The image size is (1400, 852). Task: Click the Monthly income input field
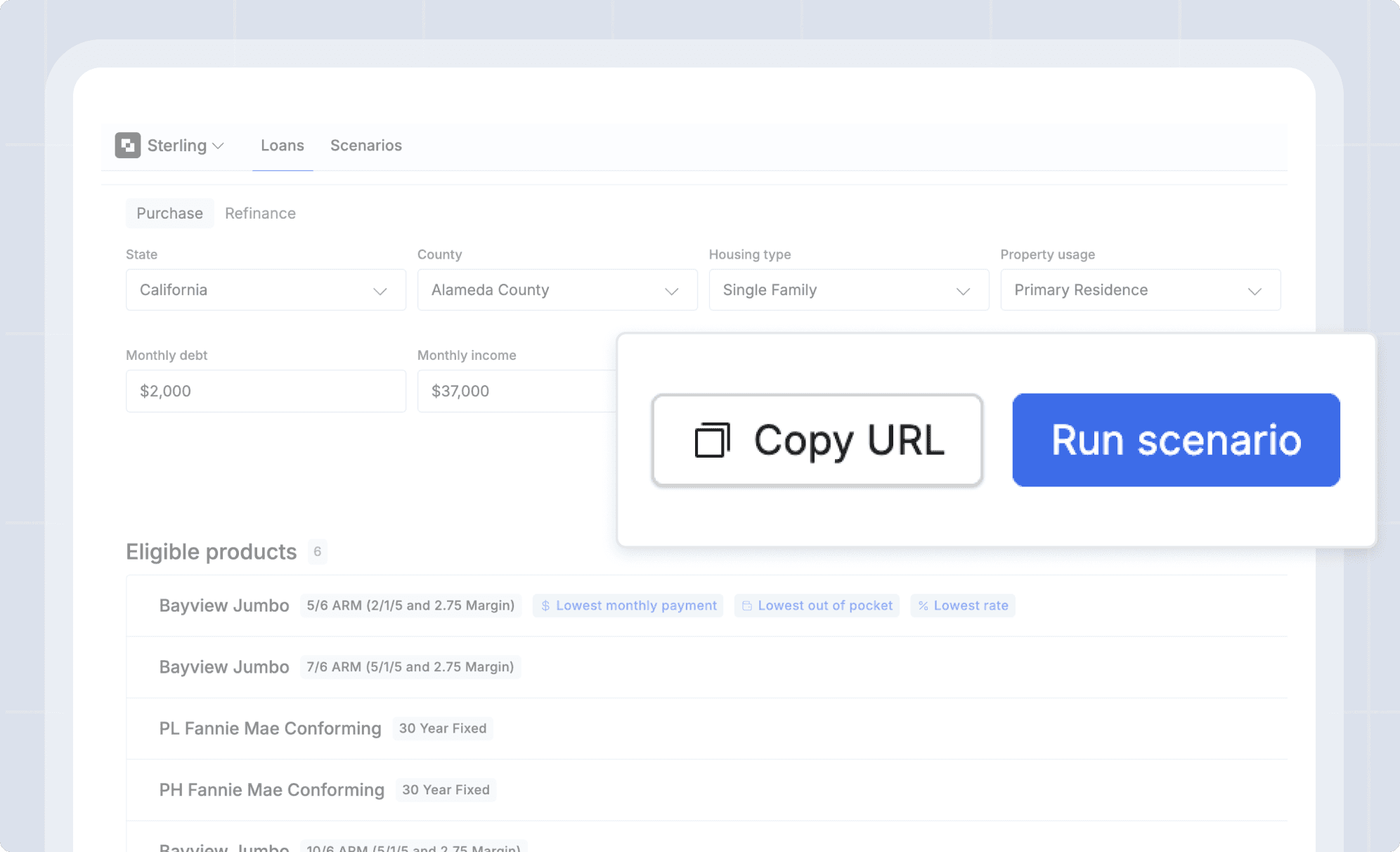pos(516,392)
